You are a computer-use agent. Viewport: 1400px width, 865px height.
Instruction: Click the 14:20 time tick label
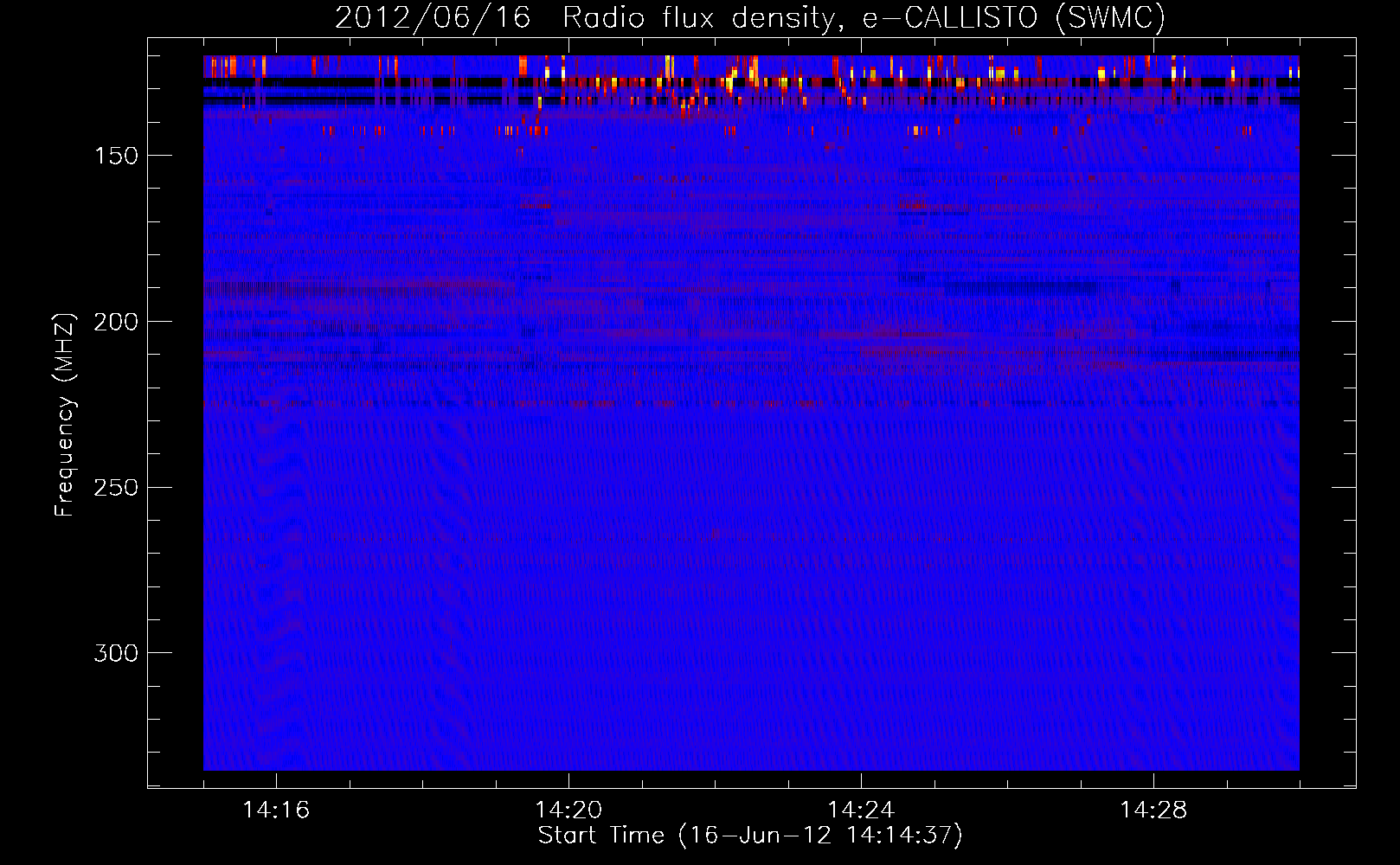click(x=568, y=811)
